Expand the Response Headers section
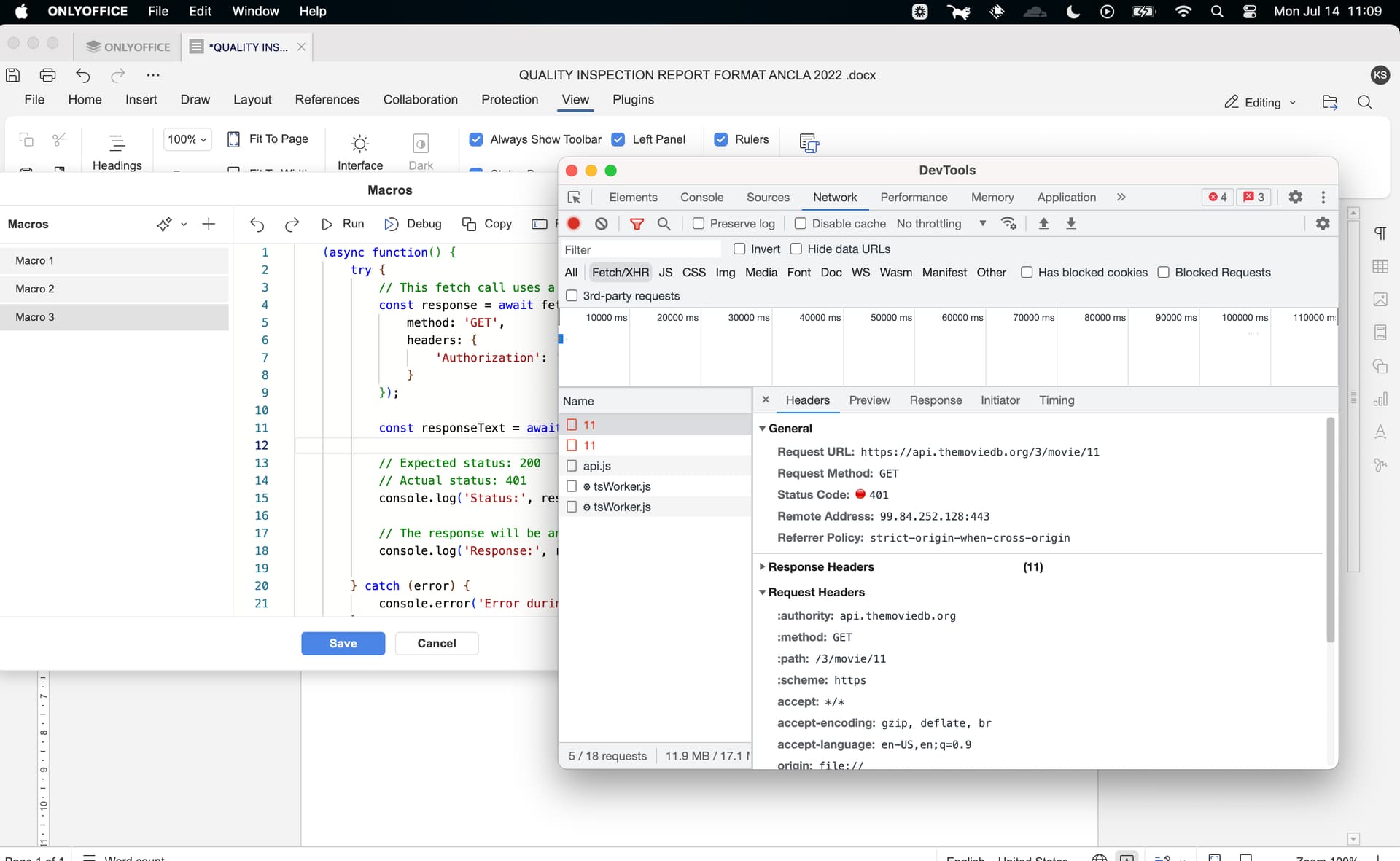The height and width of the screenshot is (861, 1400). (763, 566)
